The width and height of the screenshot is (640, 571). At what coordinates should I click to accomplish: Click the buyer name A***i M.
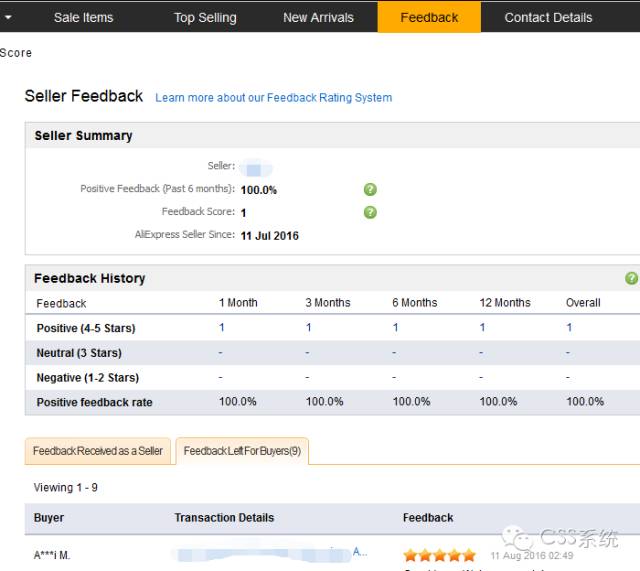pos(52,555)
